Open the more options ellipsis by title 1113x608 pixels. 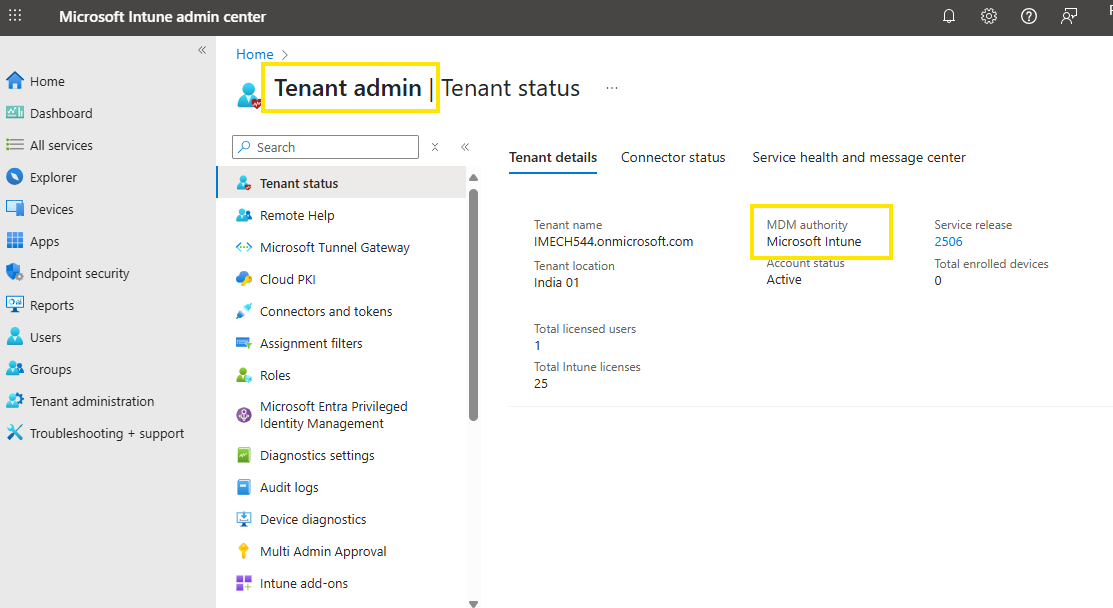tap(612, 88)
